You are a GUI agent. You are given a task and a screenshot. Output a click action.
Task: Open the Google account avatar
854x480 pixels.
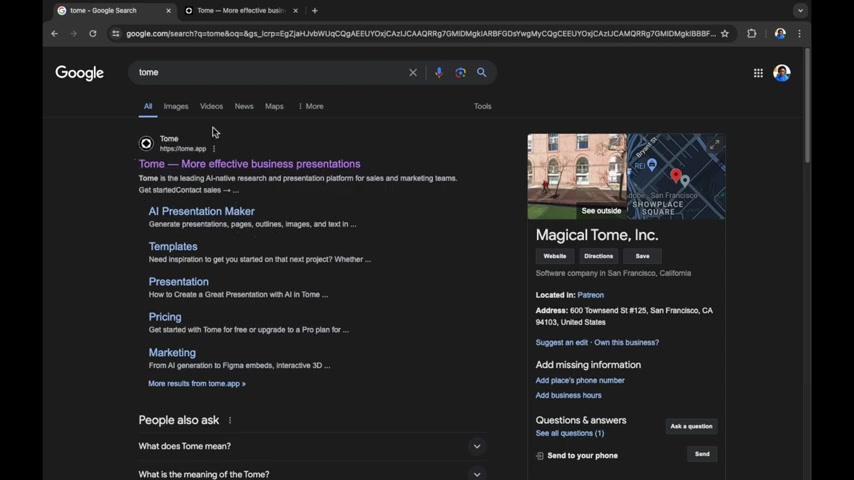click(782, 73)
